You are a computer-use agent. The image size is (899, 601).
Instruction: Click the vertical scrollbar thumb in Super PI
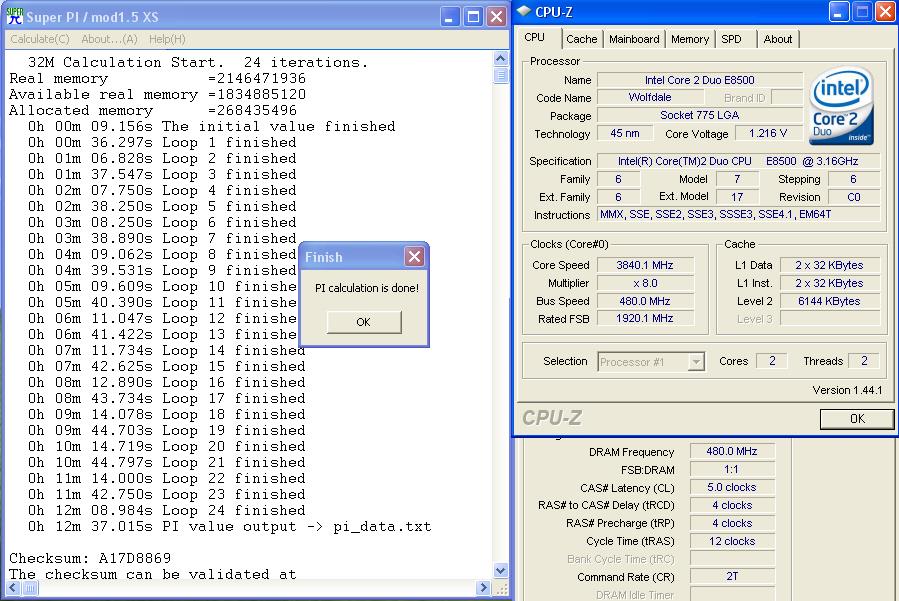[x=501, y=75]
